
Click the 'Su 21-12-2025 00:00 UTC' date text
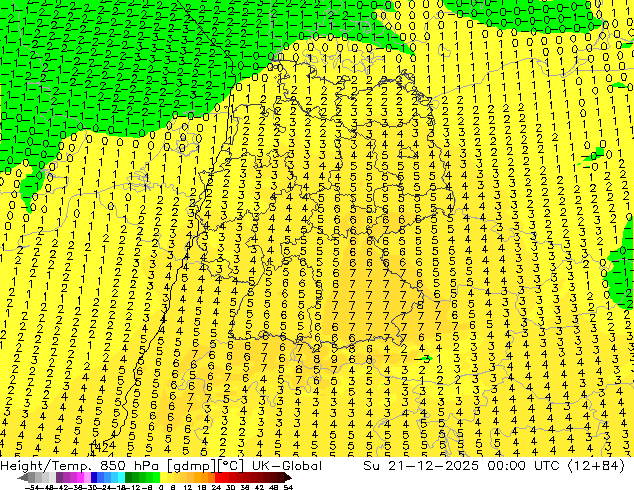tap(461, 466)
